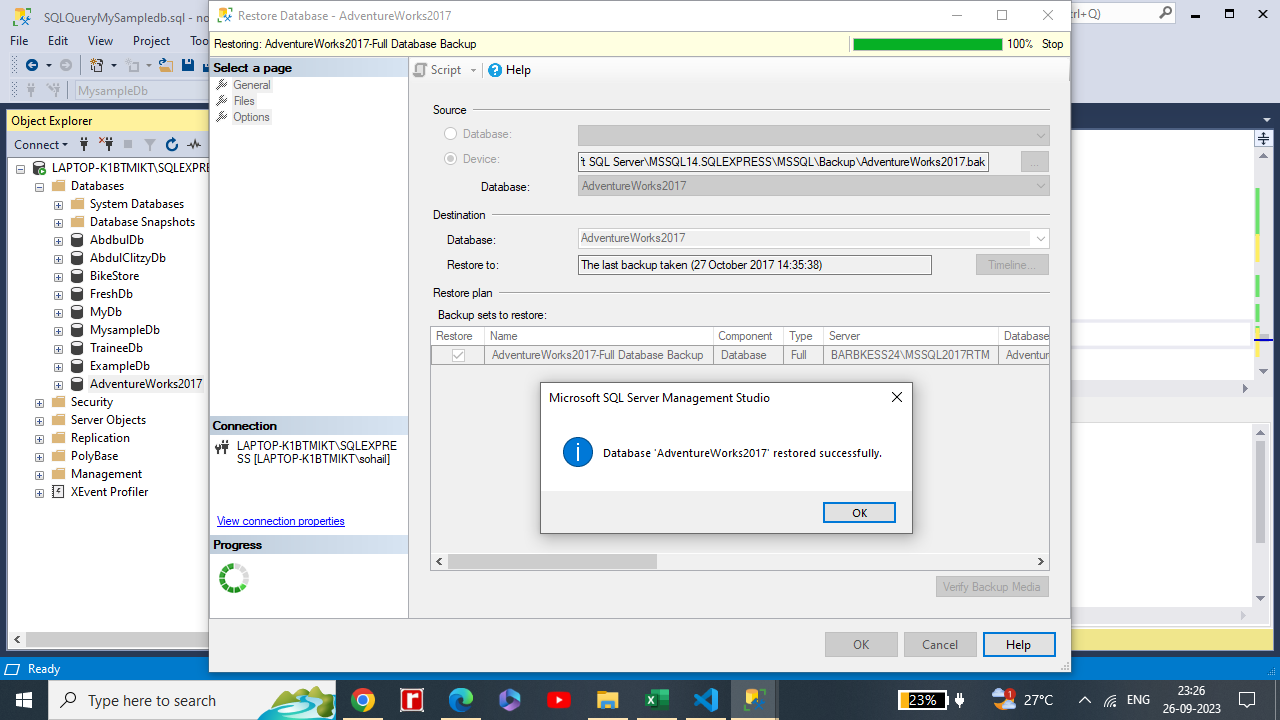The width and height of the screenshot is (1280, 720).
Task: Open the Project menu in SSMS
Action: pos(152,41)
